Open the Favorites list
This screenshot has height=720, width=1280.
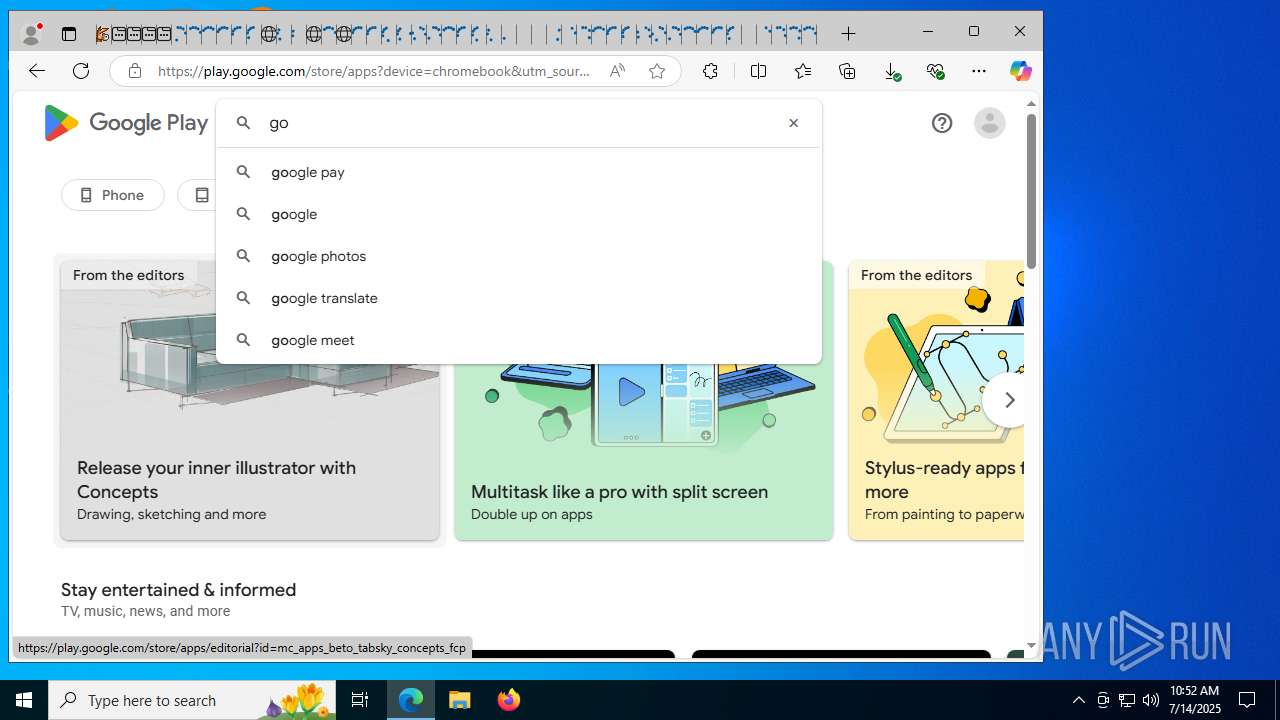(803, 71)
